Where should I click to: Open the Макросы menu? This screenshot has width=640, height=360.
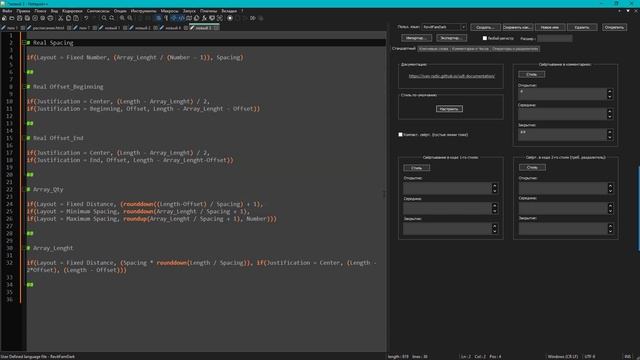click(x=169, y=11)
